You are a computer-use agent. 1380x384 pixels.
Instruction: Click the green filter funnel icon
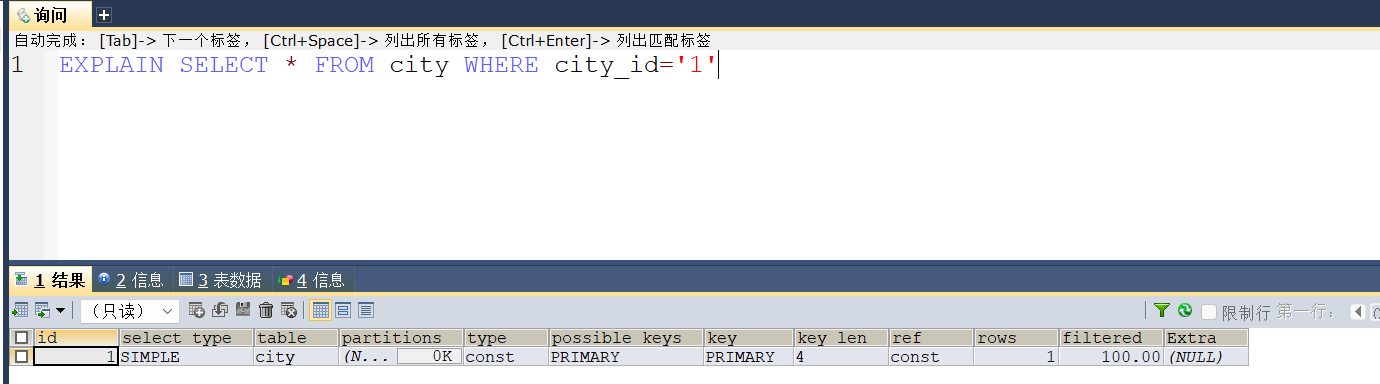(1161, 311)
